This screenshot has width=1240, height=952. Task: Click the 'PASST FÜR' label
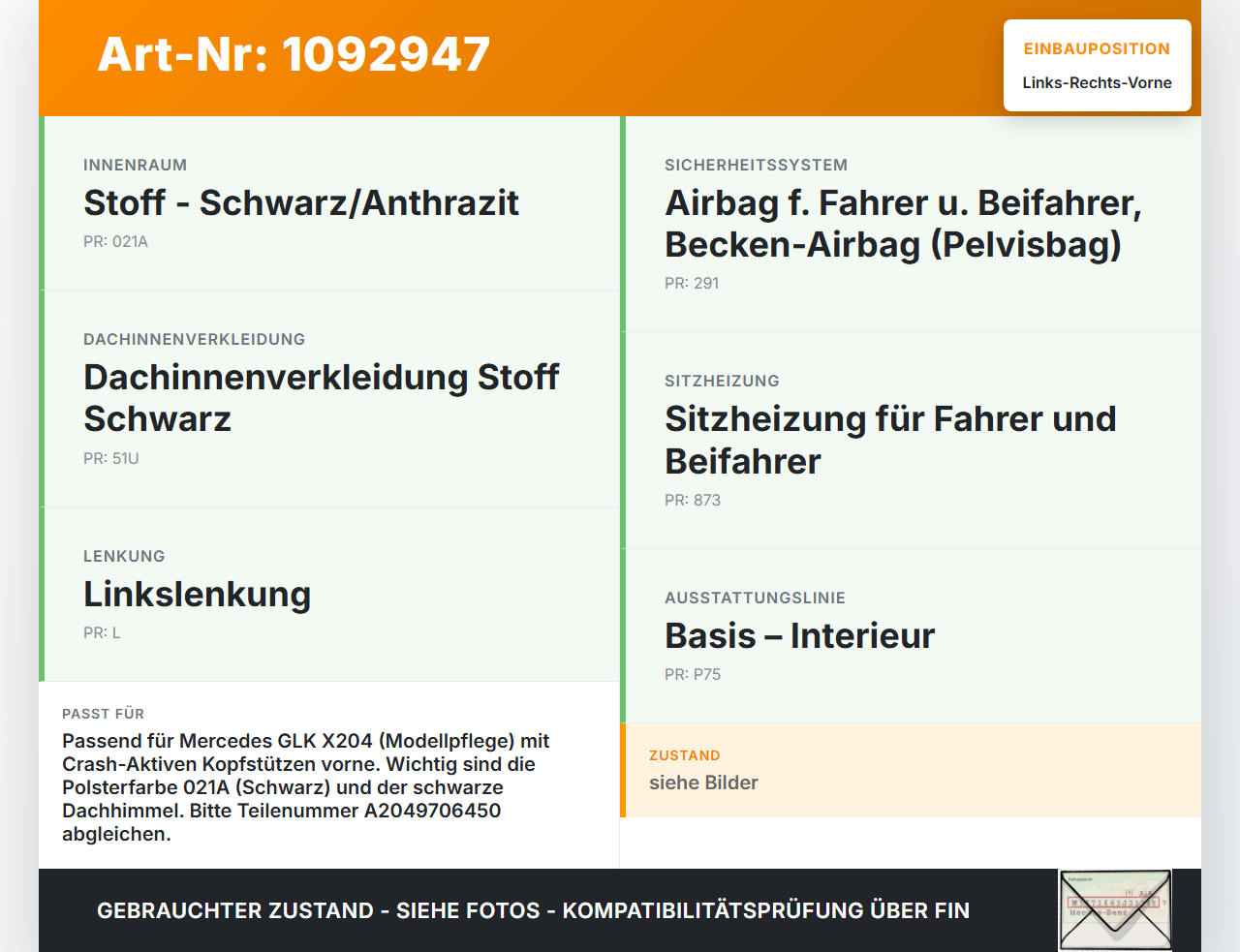(103, 714)
